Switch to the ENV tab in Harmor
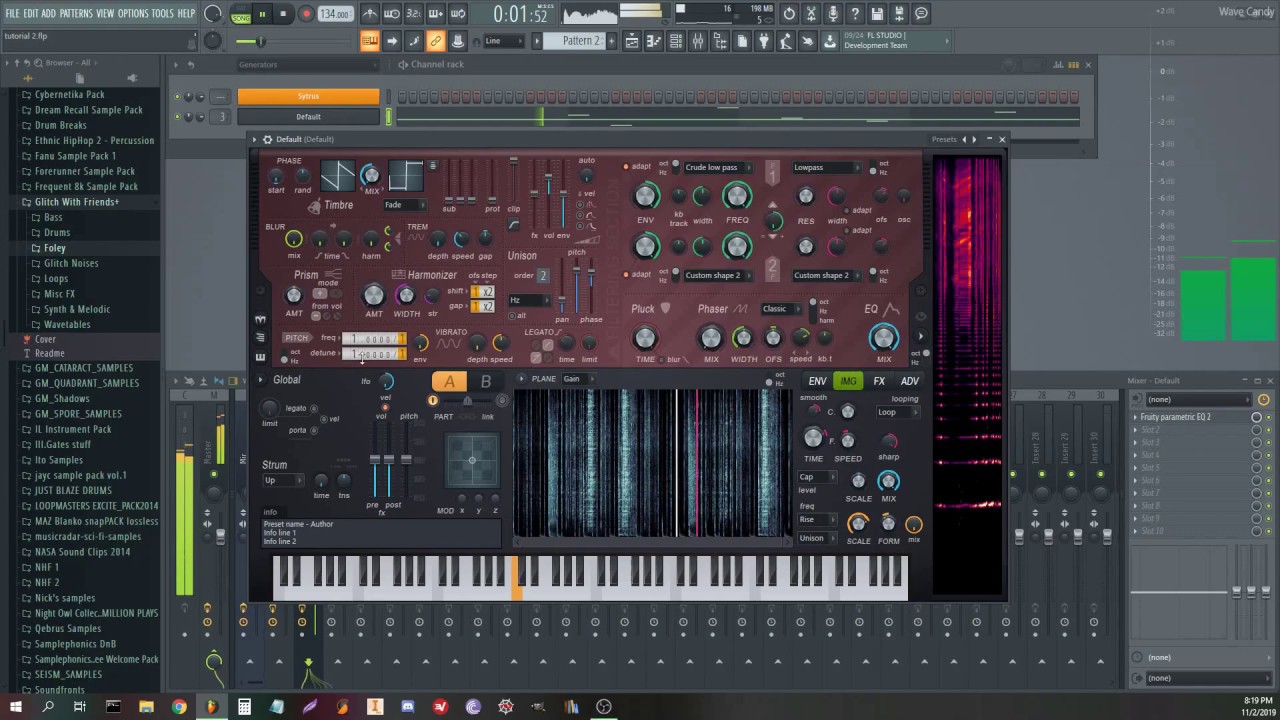 817,381
